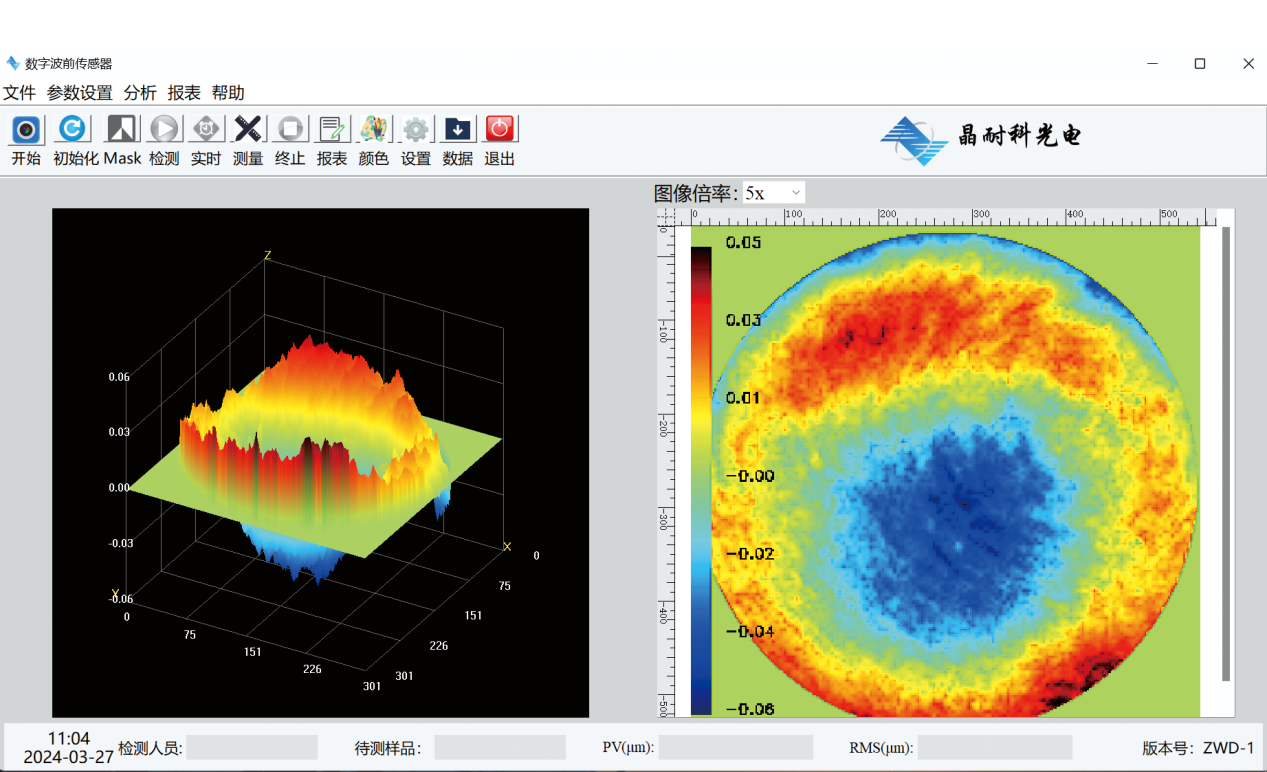Image resolution: width=1267 pixels, height=772 pixels.
Task: Start 实时 (Real-time) mode icon
Action: [206, 129]
